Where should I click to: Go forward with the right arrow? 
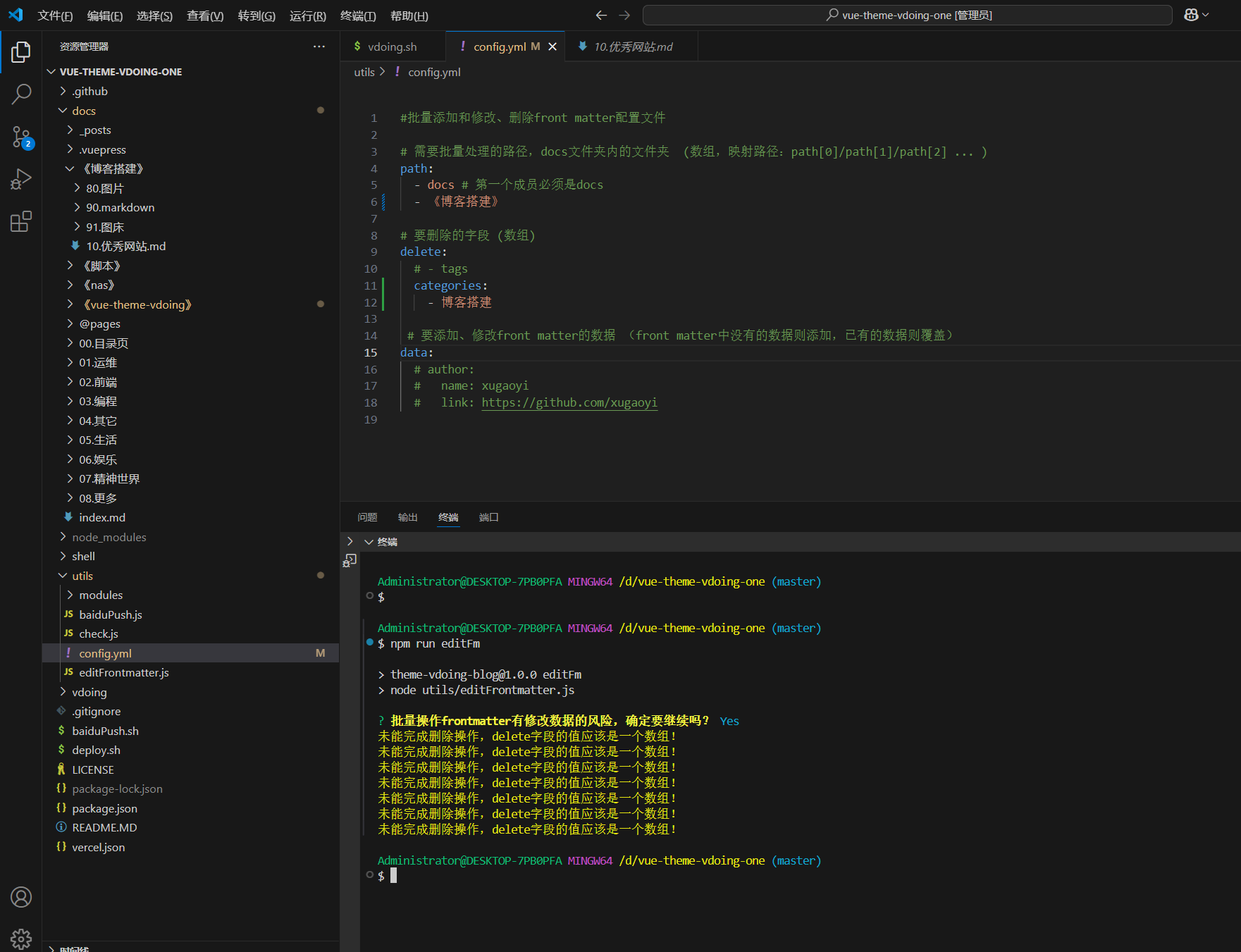624,15
